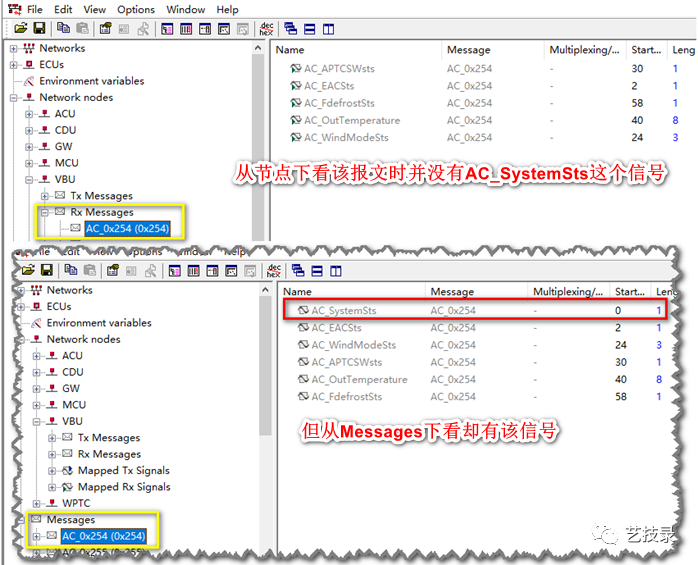This screenshot has width=698, height=565.
Task: Select AC_EACSts row in lower list
Action: 475,328
